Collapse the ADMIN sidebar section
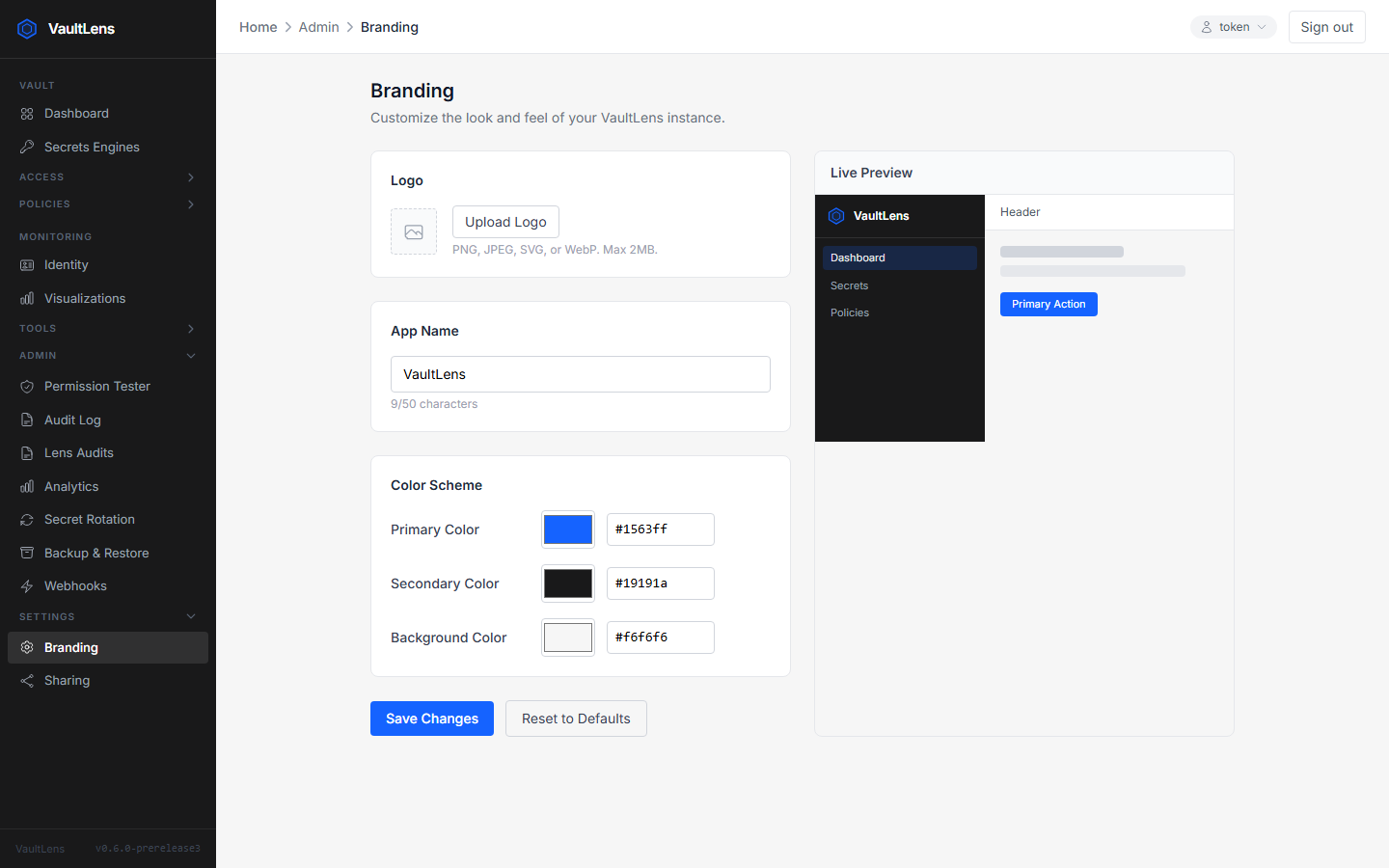 [108, 356]
